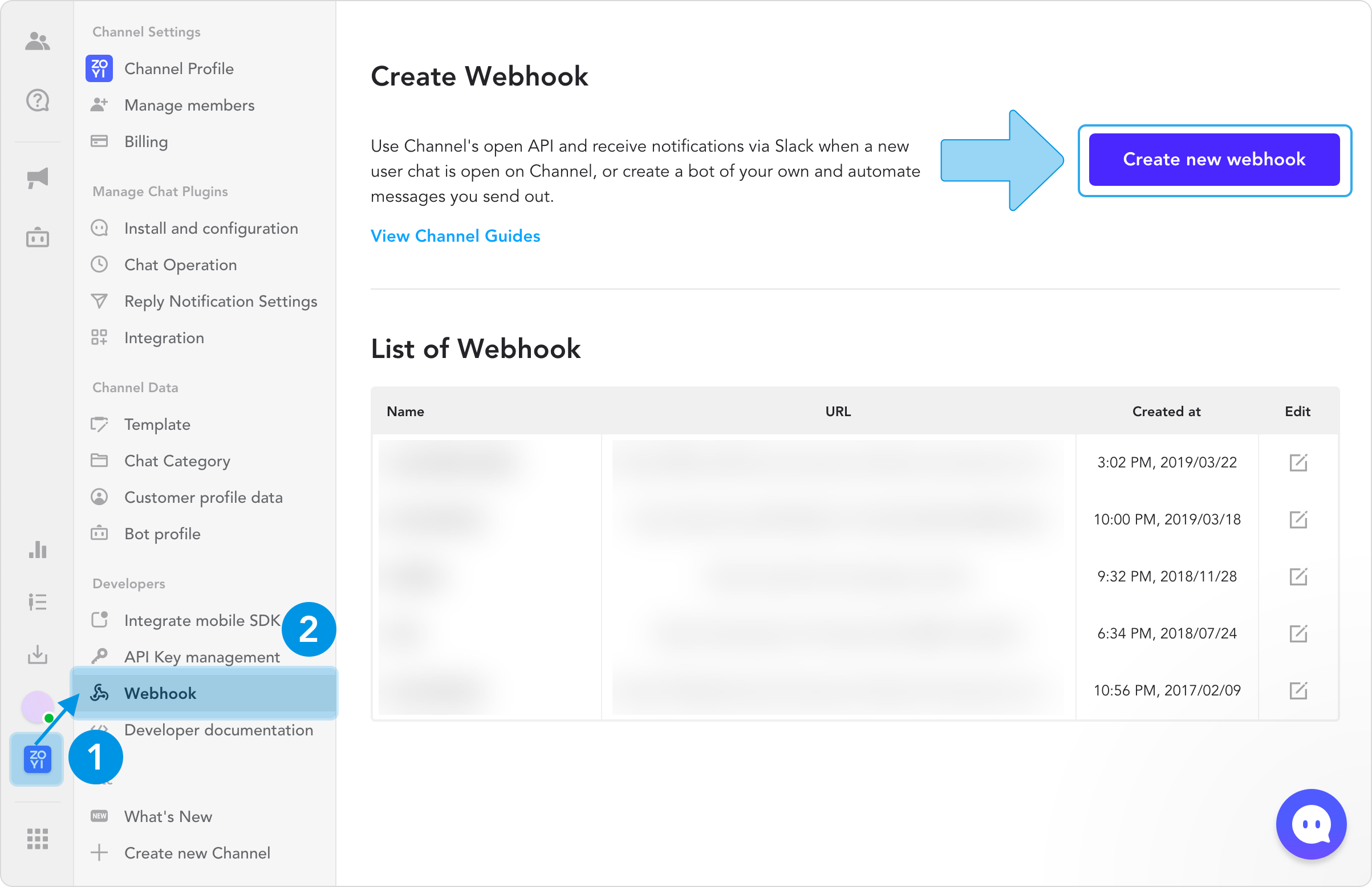Open API Key management menu item
This screenshot has width=1372, height=887.
202,657
